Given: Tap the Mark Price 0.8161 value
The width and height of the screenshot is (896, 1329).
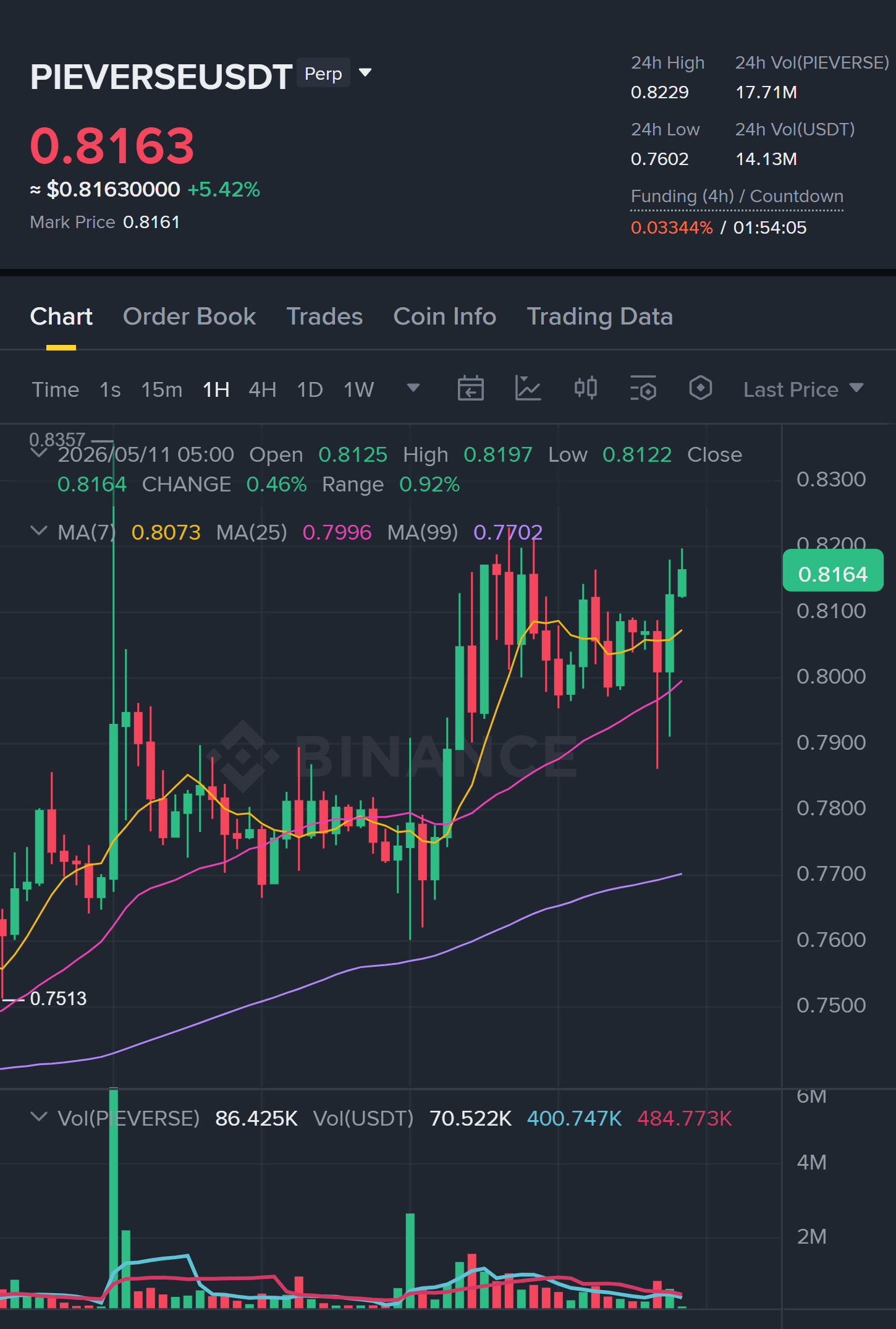Looking at the screenshot, I should coord(151,223).
